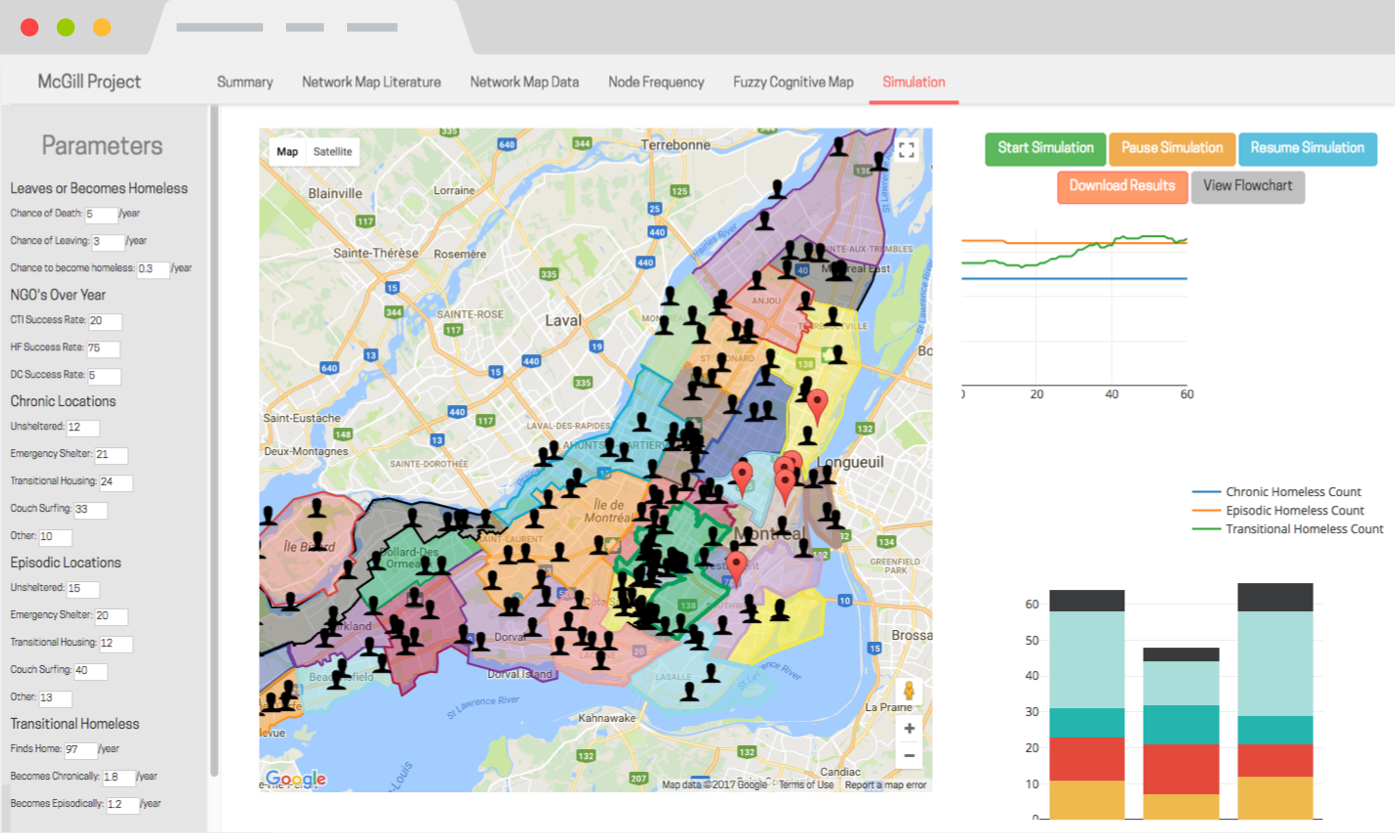This screenshot has width=1395, height=833.
Task: Click the red map pin near Longueuil
Action: (x=818, y=406)
